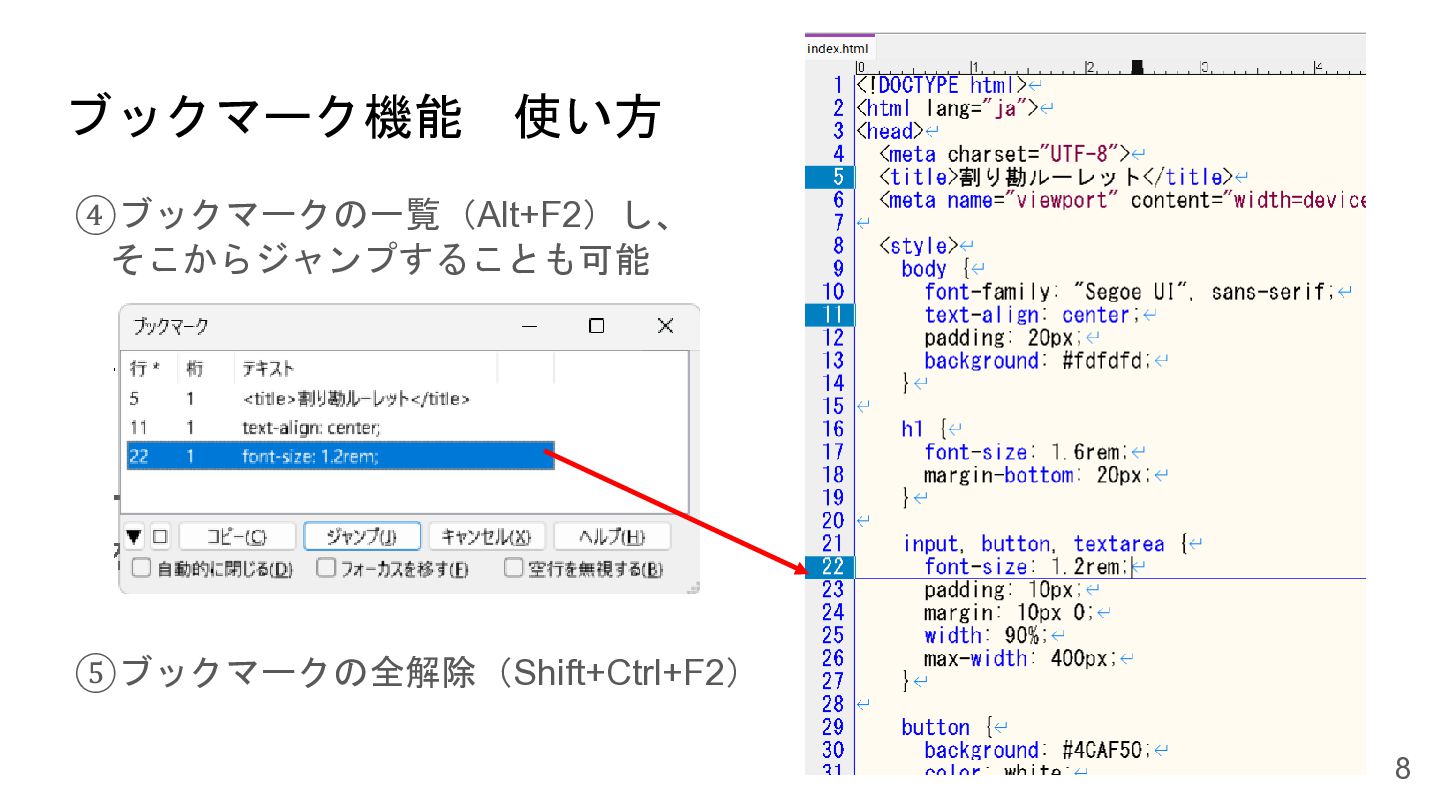Viewport: 1440px width, 810px height.
Task: Select the bookmark row 'text-align: center;' in dialog
Action: click(340, 428)
